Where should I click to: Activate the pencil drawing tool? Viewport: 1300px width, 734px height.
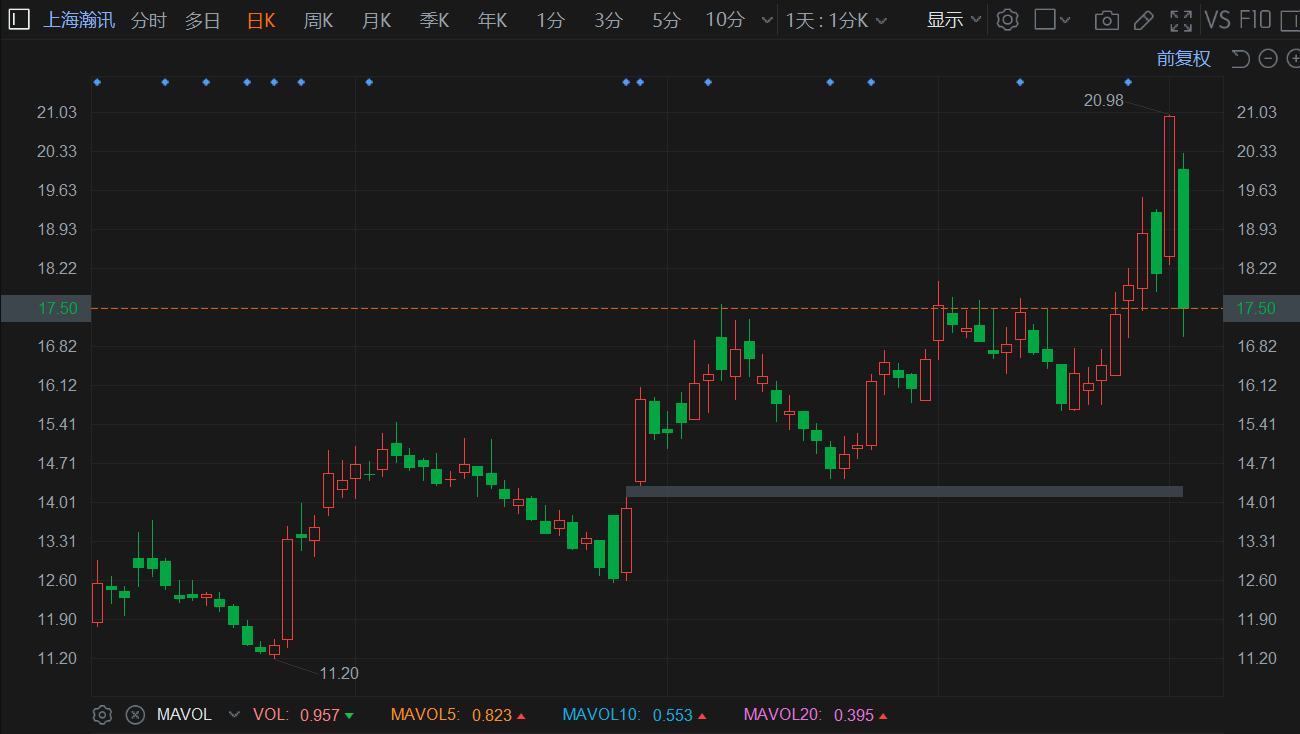pyautogui.click(x=1144, y=20)
